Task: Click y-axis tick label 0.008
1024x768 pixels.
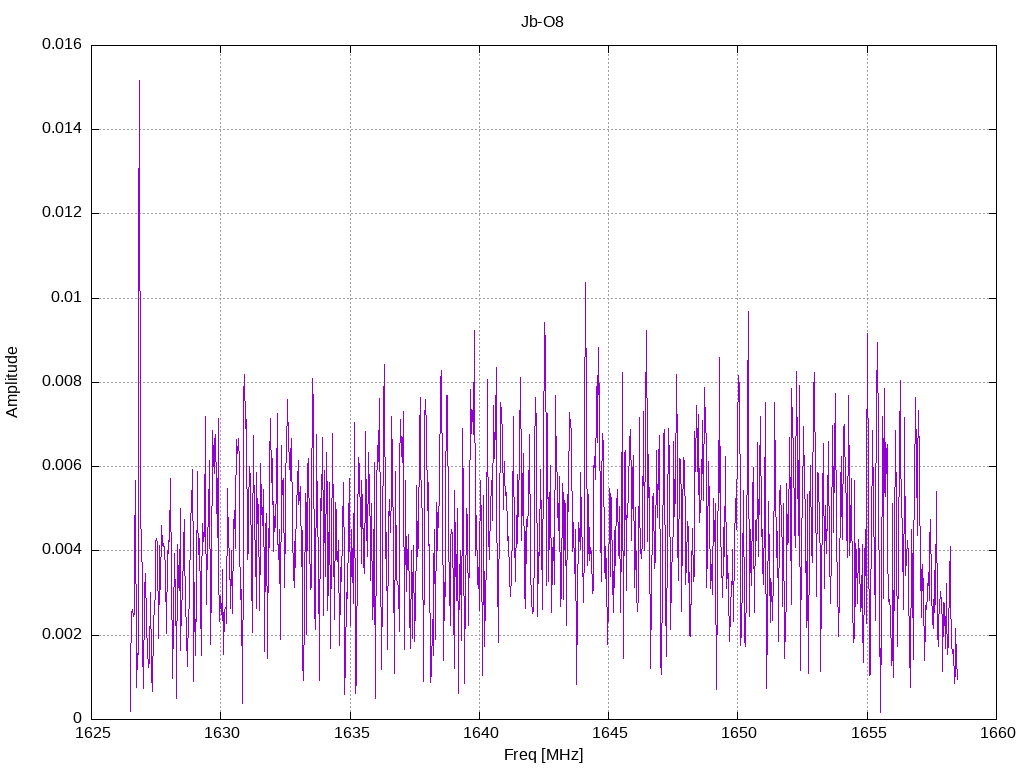Action: coord(62,382)
